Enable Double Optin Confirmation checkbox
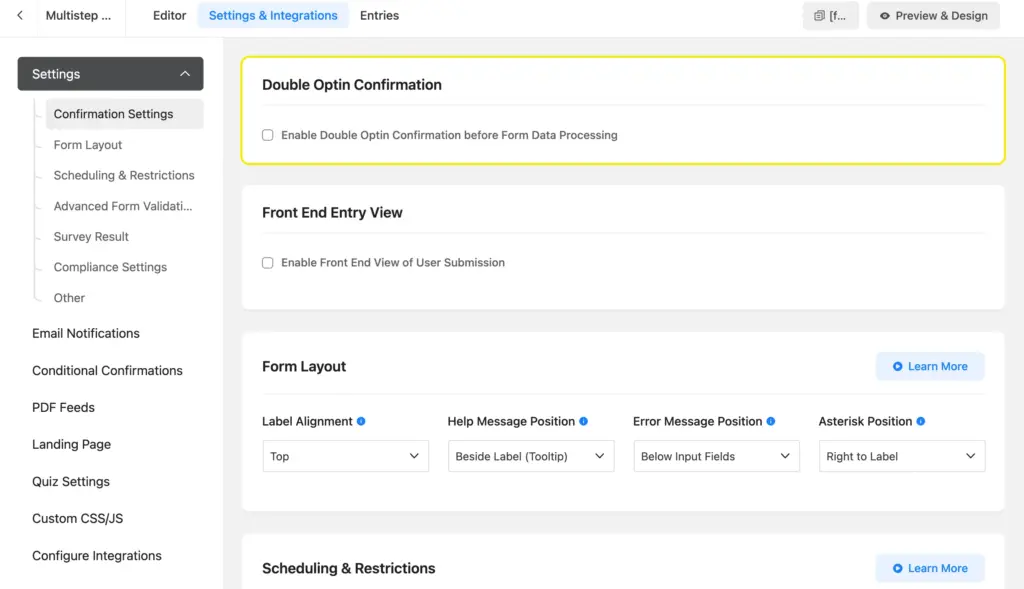The width and height of the screenshot is (1024, 589). 268,135
